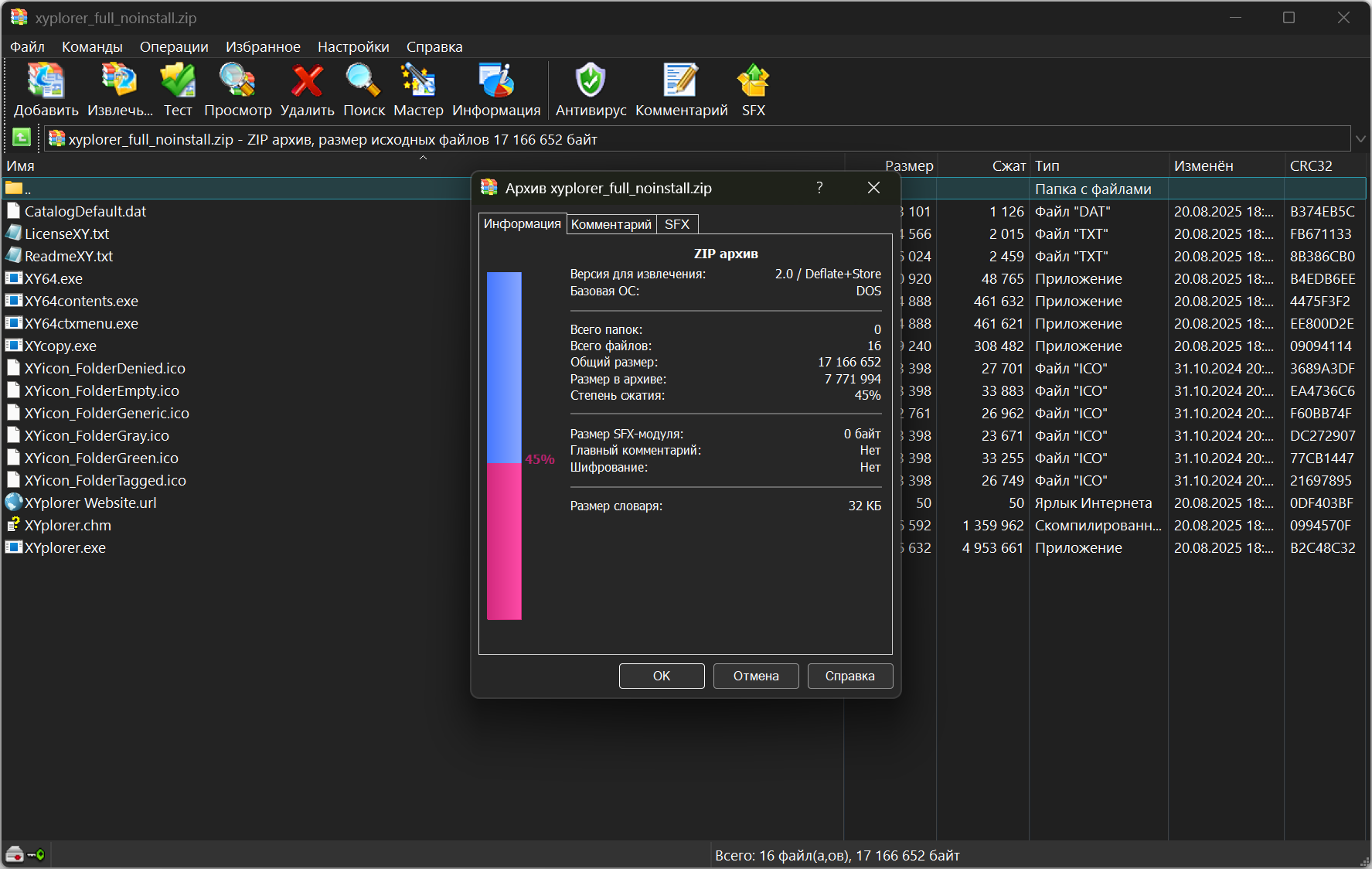This screenshot has width=1372, height=869.
Task: Click the drive and key icon in the status bar
Action: 25,854
